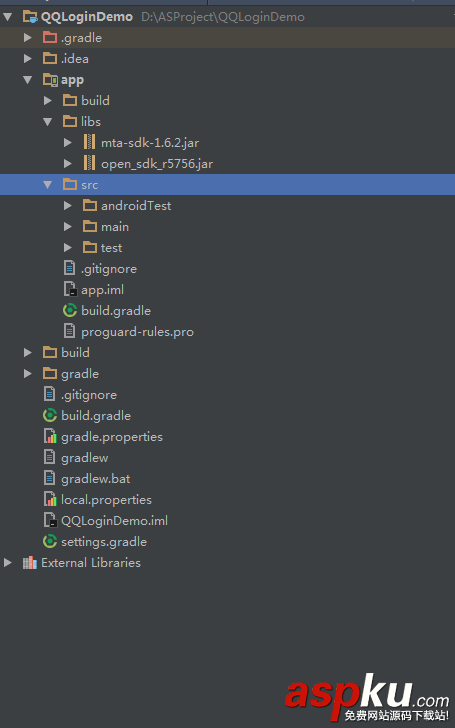Select the main folder name

tap(115, 227)
